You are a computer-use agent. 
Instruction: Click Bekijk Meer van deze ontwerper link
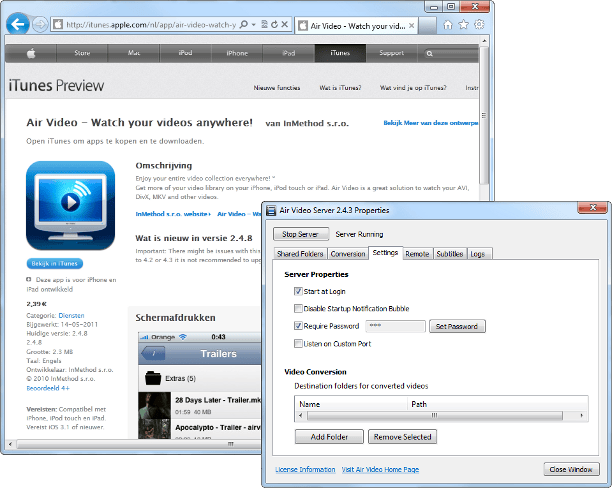[x=431, y=123]
